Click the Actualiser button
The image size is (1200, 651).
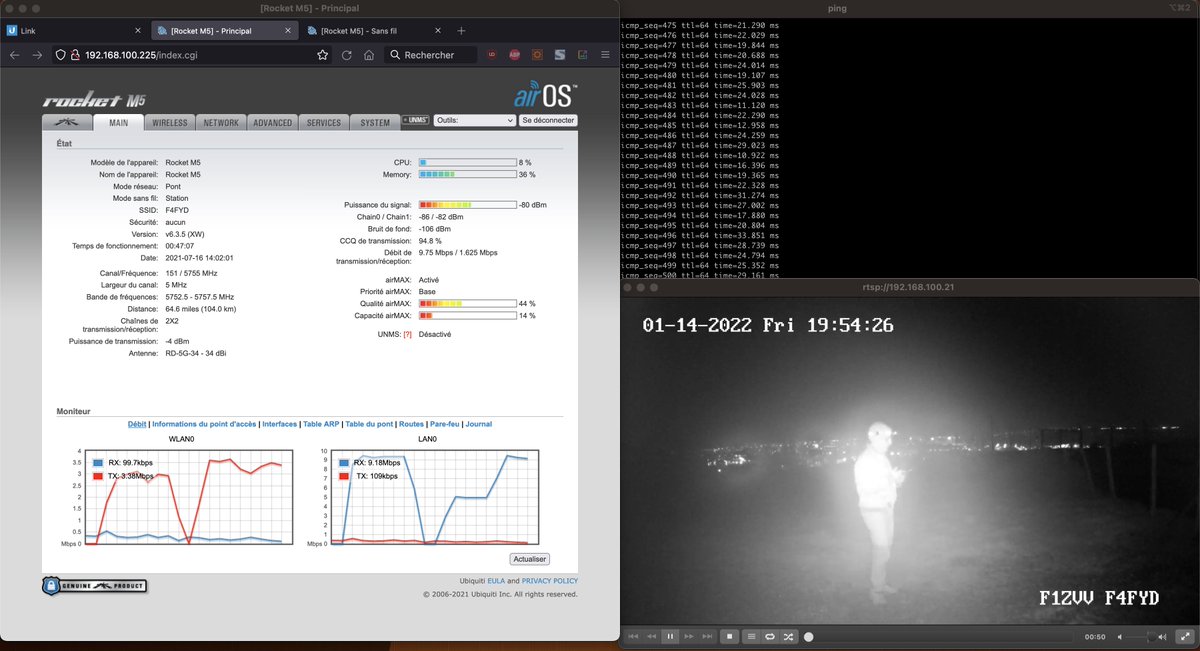(x=530, y=559)
